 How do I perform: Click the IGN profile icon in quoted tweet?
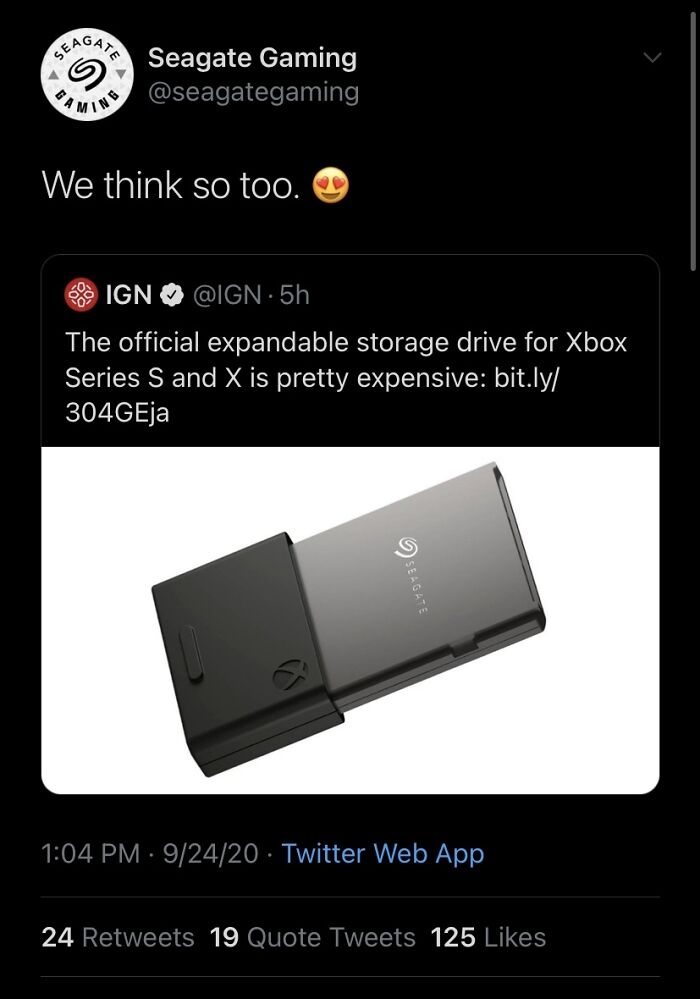tap(79, 294)
